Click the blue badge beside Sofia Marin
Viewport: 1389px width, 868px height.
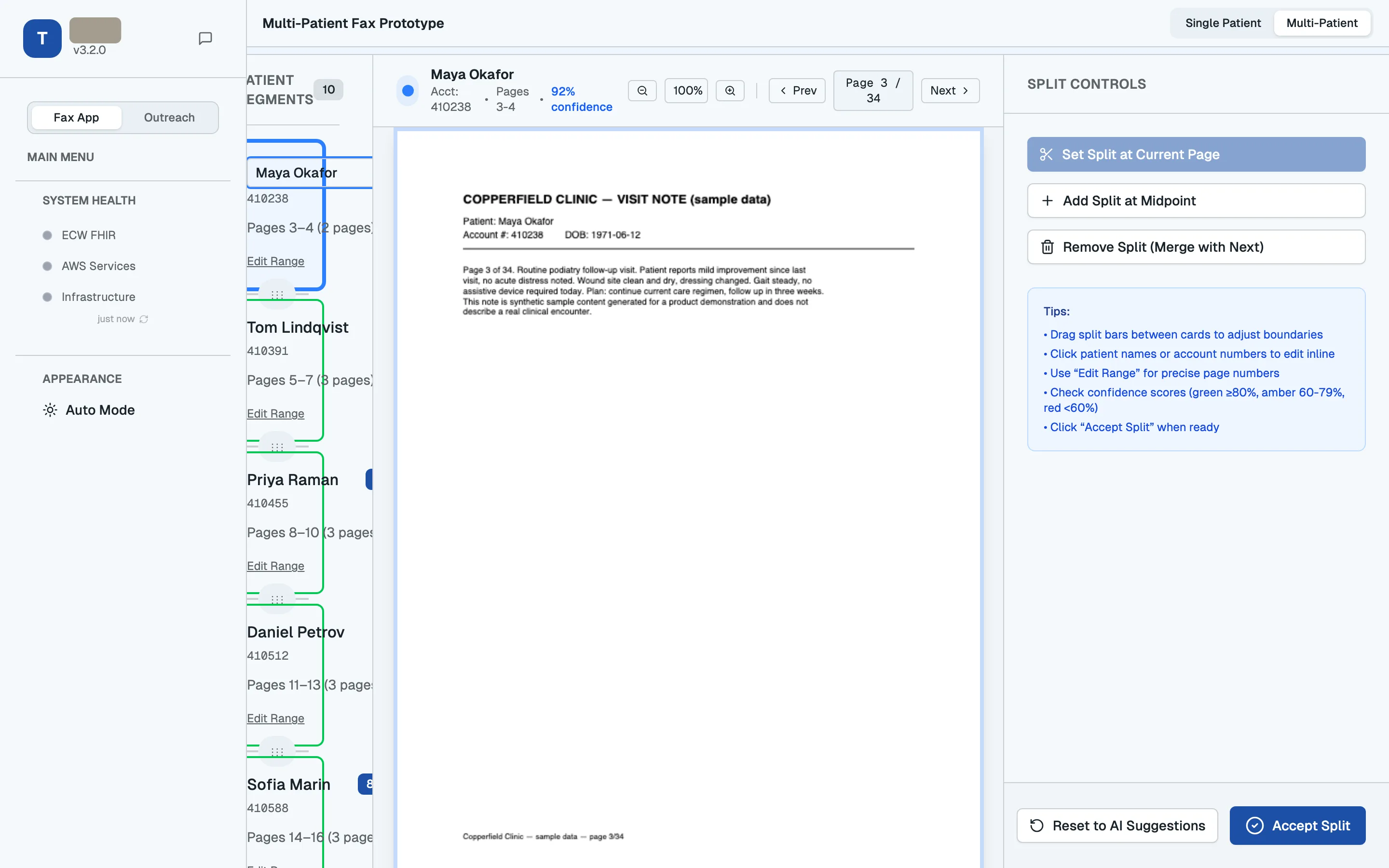click(366, 784)
